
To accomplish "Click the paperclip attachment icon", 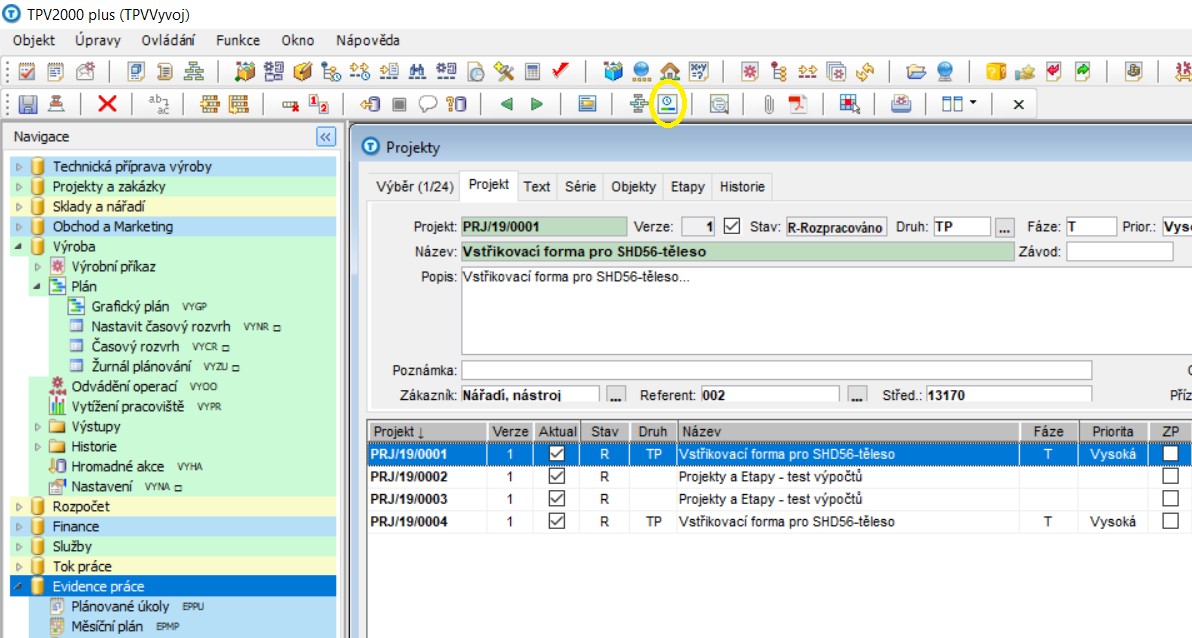I will point(769,105).
